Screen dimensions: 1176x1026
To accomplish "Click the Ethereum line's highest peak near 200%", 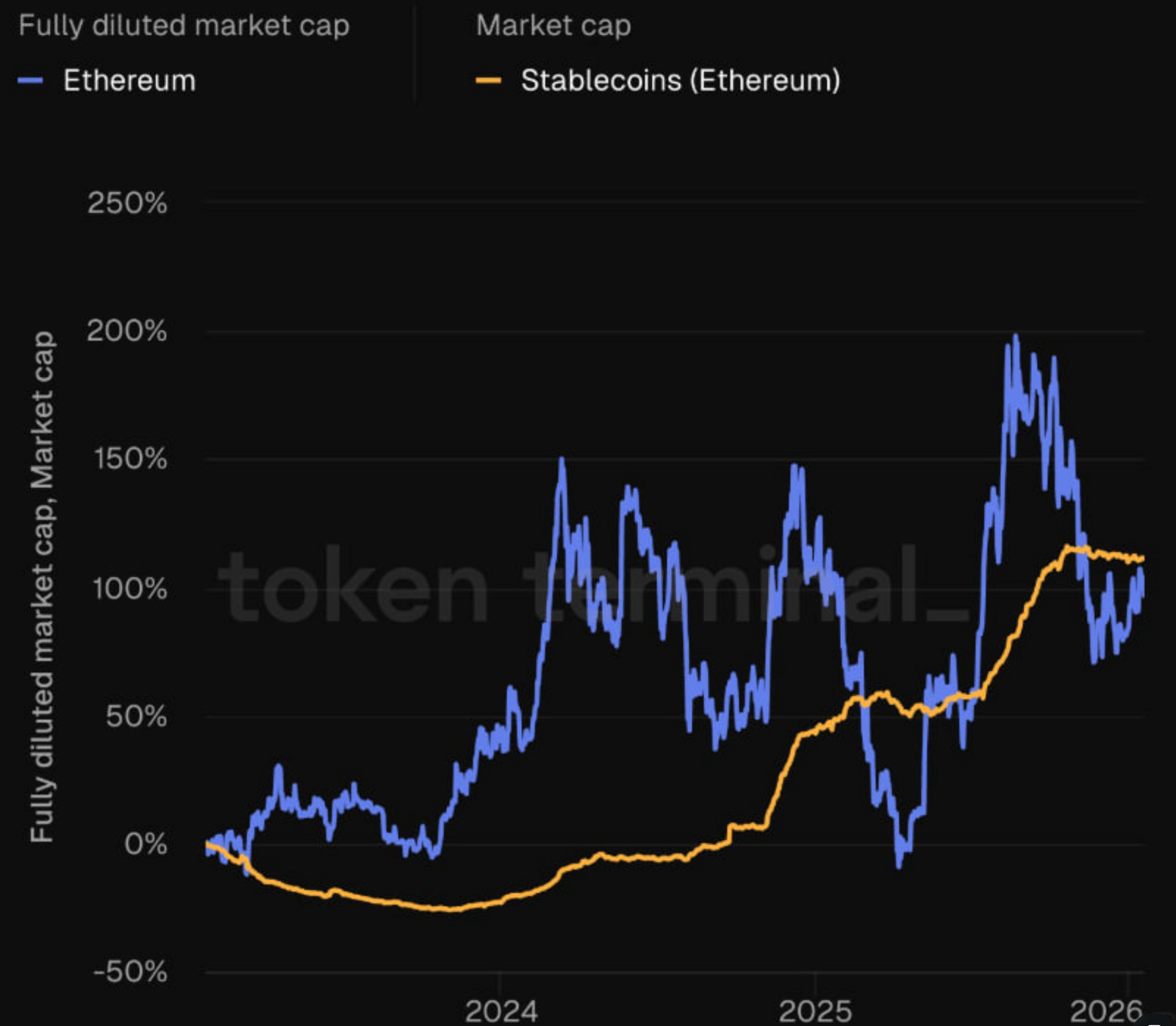I will coord(1016,338).
